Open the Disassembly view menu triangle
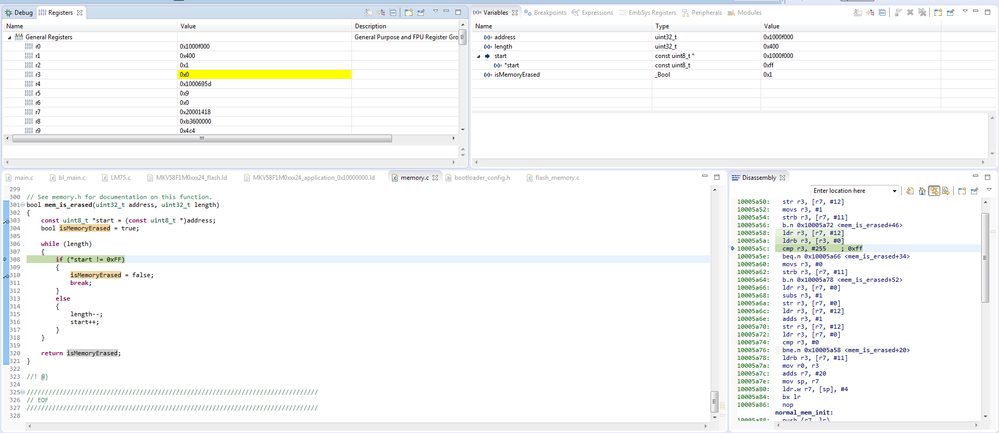Image resolution: width=999 pixels, height=433 pixels. click(989, 189)
